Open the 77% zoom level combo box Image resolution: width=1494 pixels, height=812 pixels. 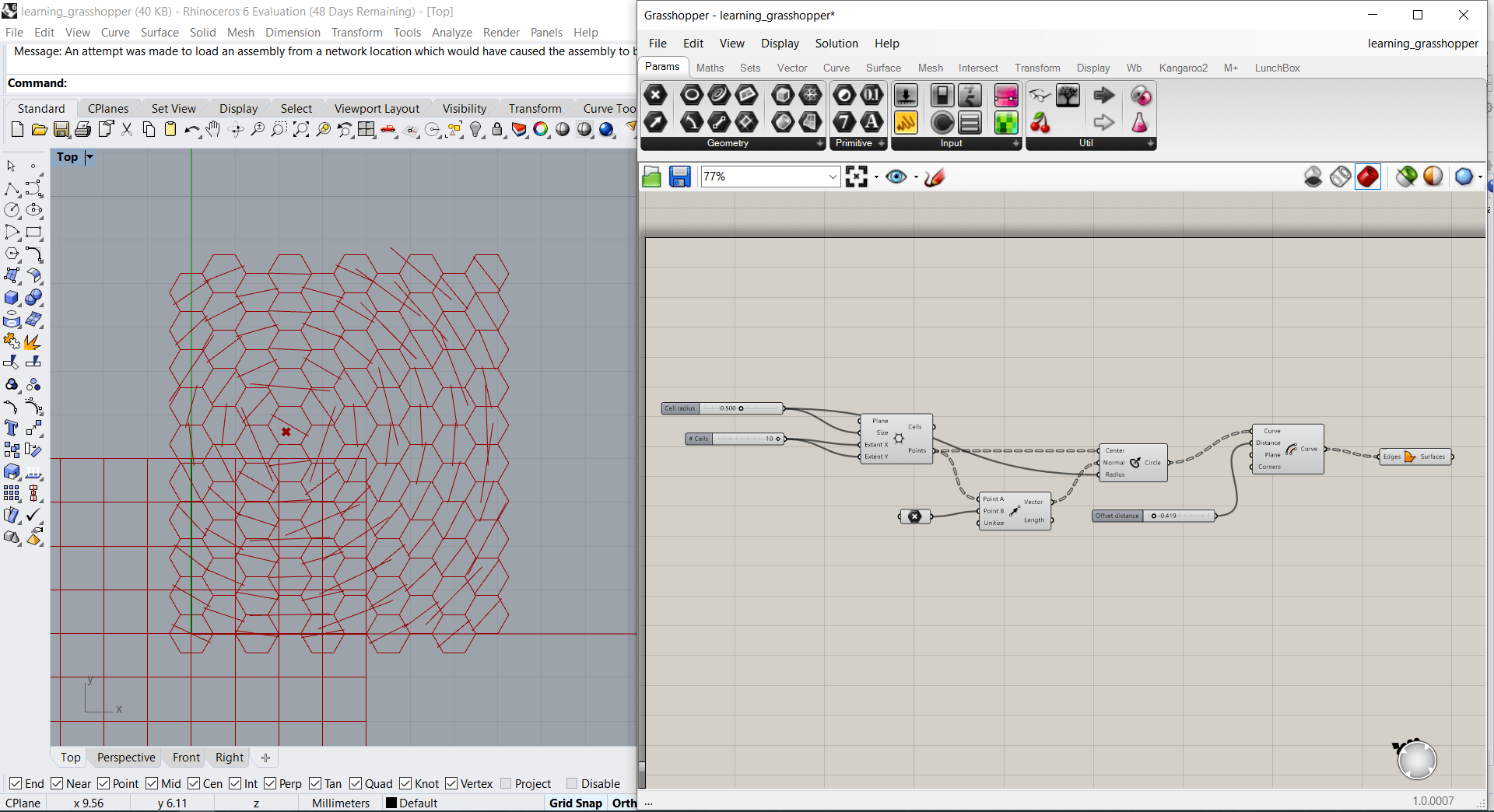(770, 177)
